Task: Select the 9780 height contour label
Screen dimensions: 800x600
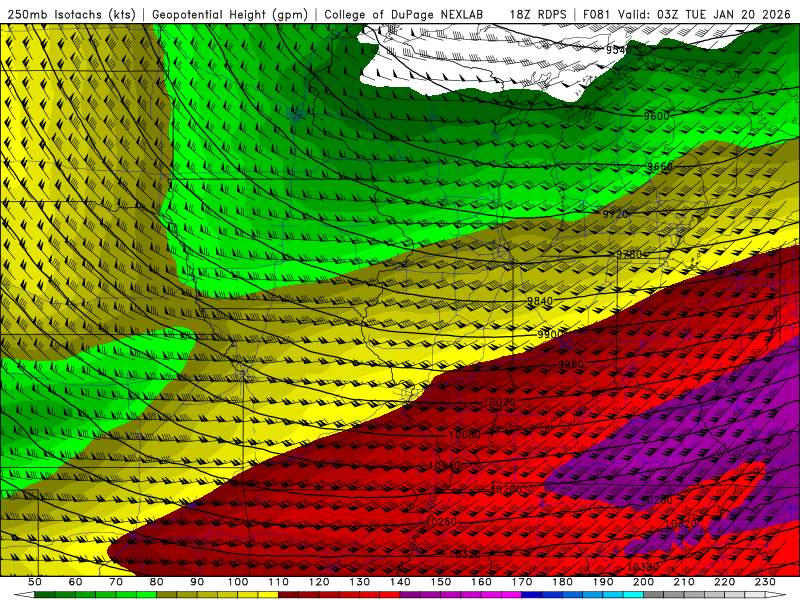Action: coord(629,254)
